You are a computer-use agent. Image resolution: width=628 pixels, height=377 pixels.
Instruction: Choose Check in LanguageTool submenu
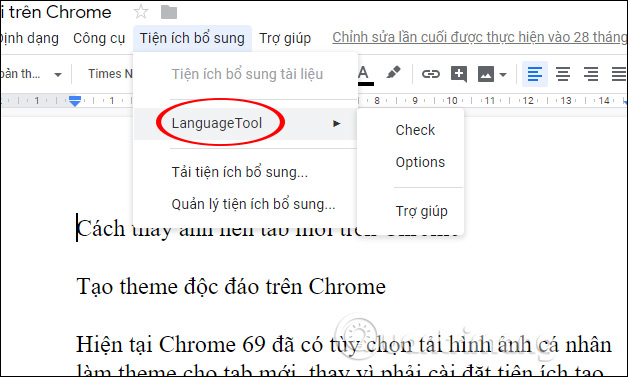[415, 130]
